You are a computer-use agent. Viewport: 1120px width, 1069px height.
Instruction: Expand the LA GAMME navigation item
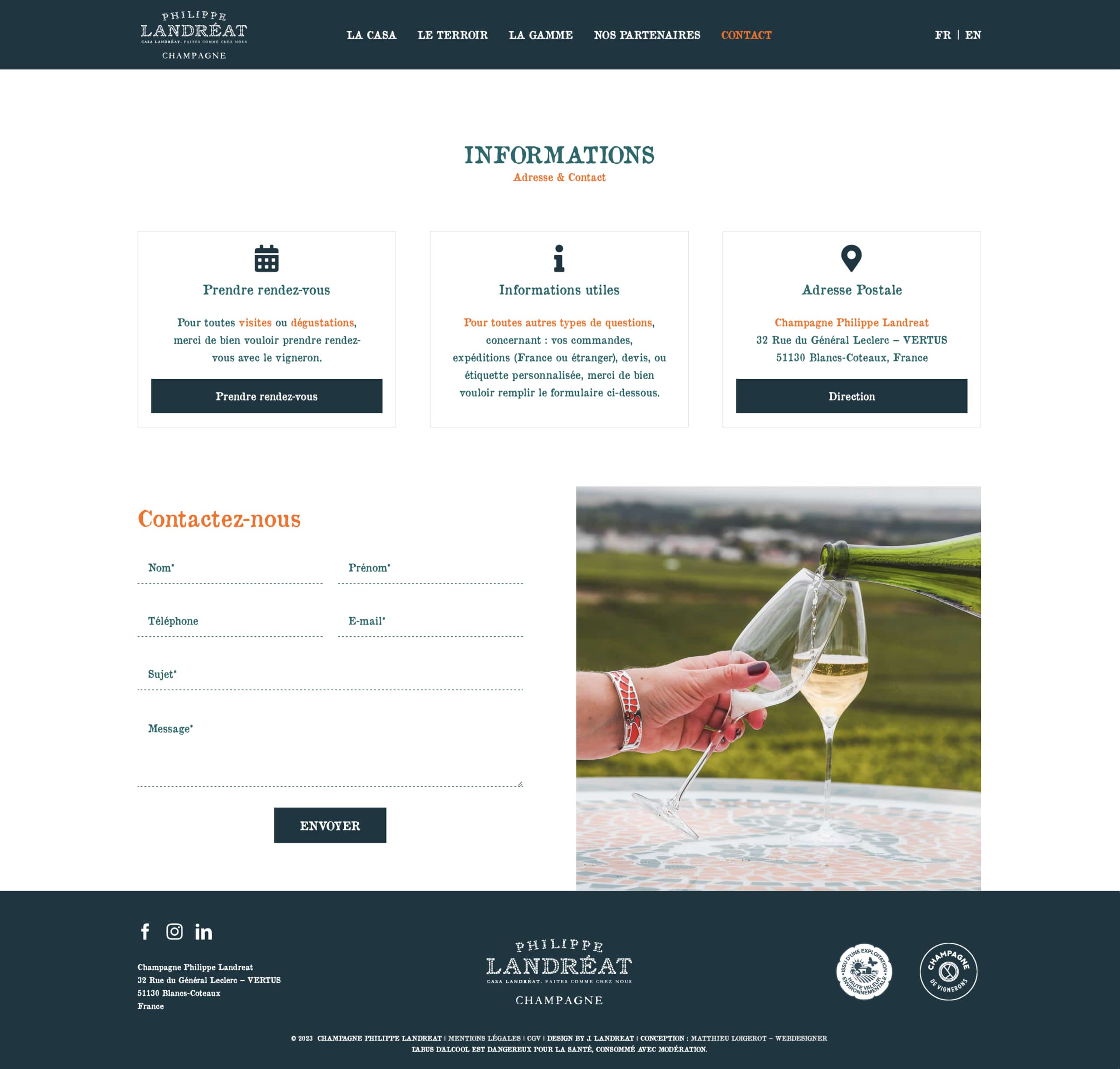tap(540, 35)
